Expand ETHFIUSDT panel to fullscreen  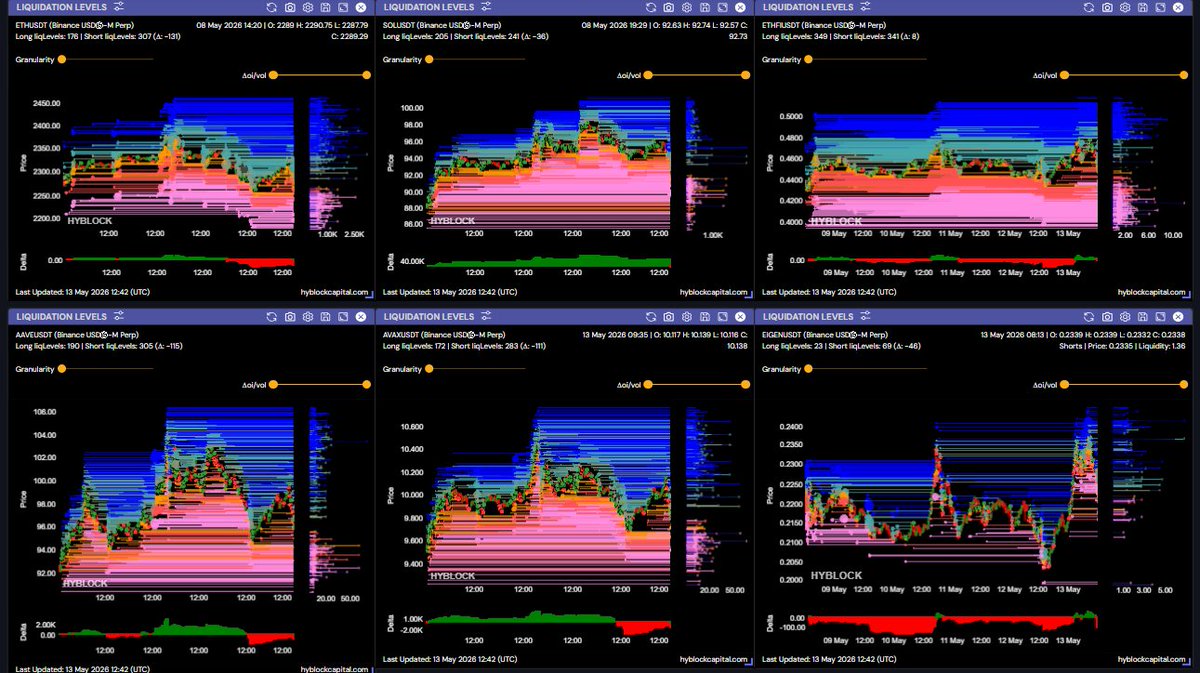point(1160,7)
